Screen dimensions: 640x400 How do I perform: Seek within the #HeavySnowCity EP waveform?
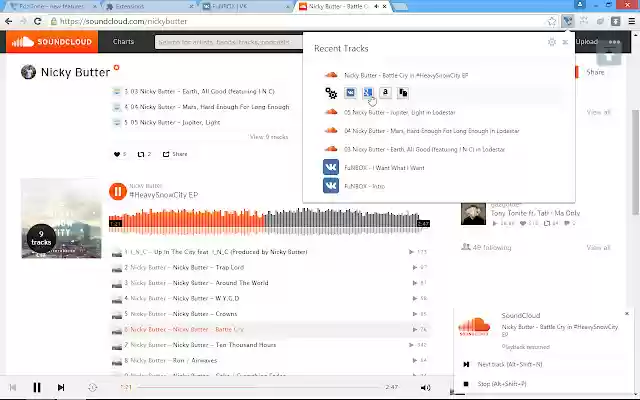(269, 222)
